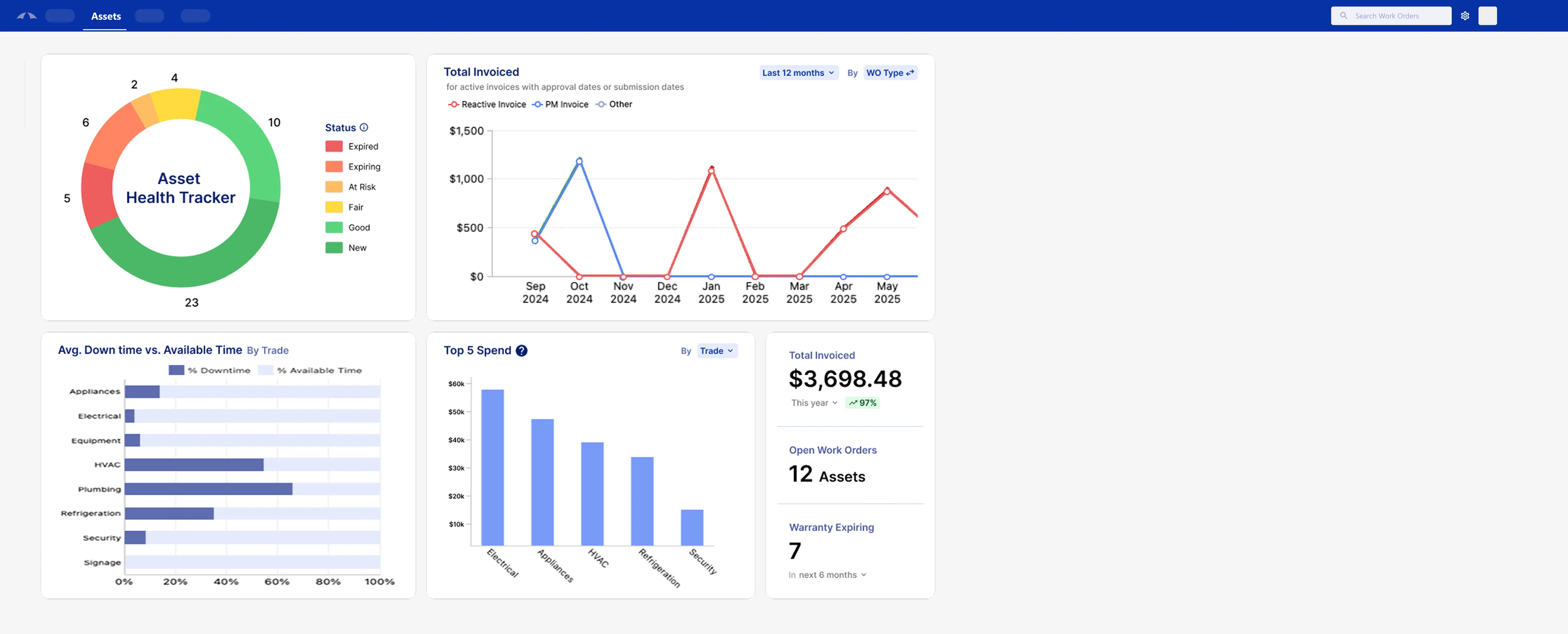Toggle % Available Time legend item
This screenshot has width=1568, height=634.
310,370
